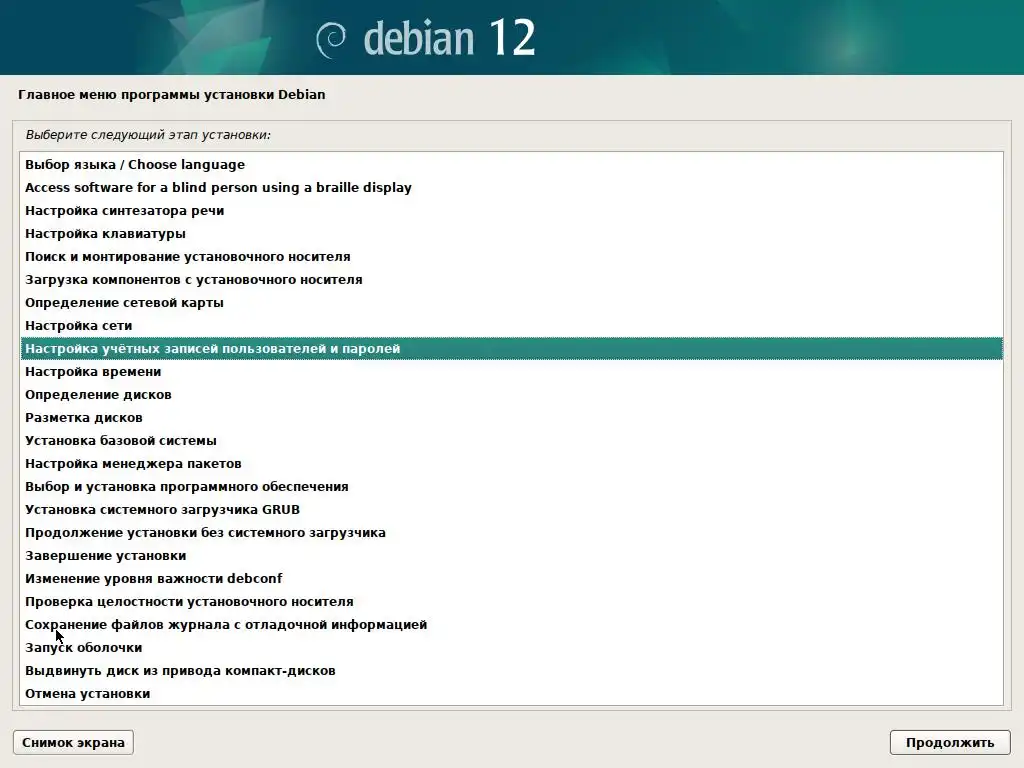Choose 'Настройка менеджера пакетов'
Screen dimensions: 1024x768
click(511, 464)
